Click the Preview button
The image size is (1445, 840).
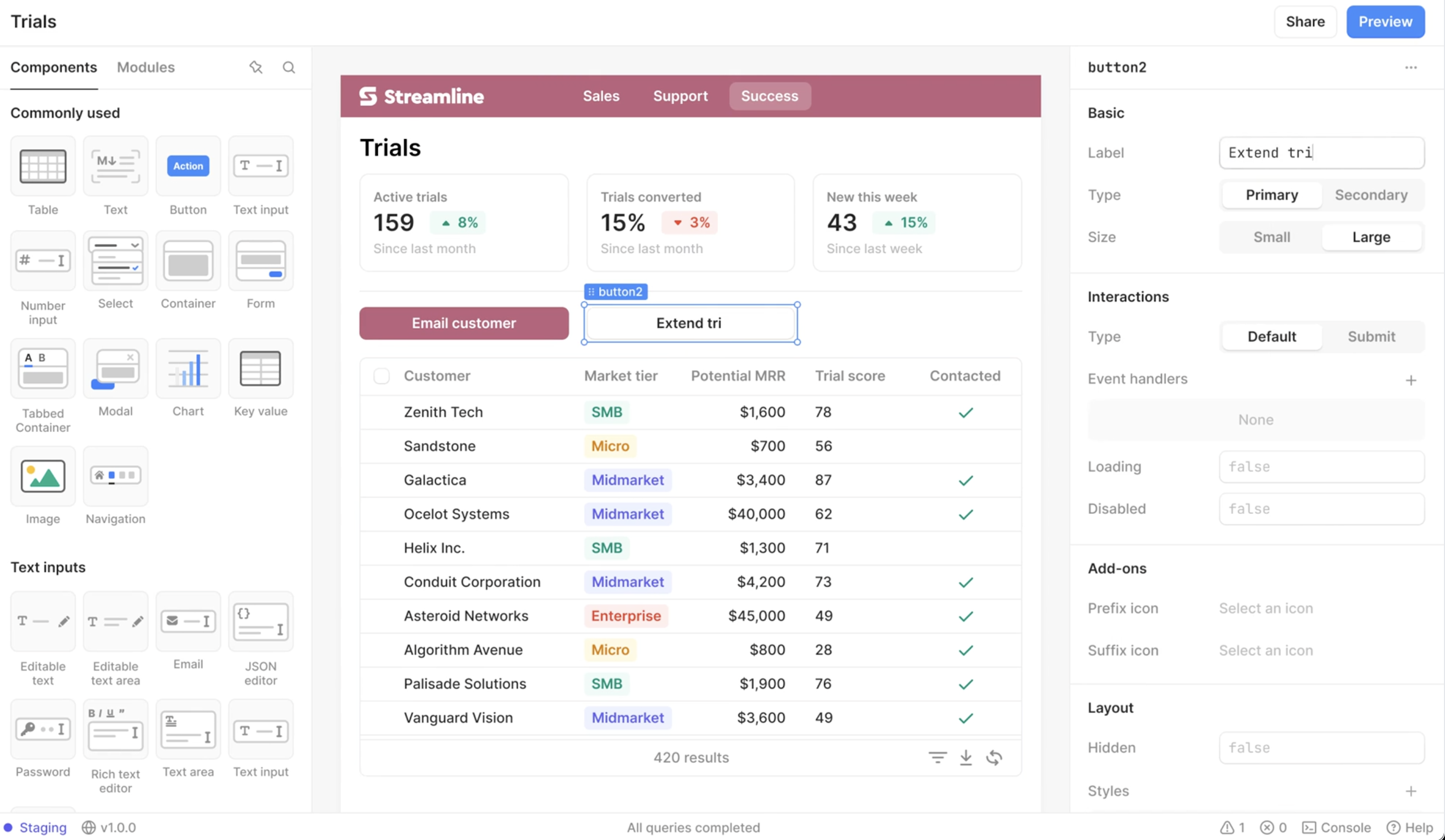coord(1385,22)
